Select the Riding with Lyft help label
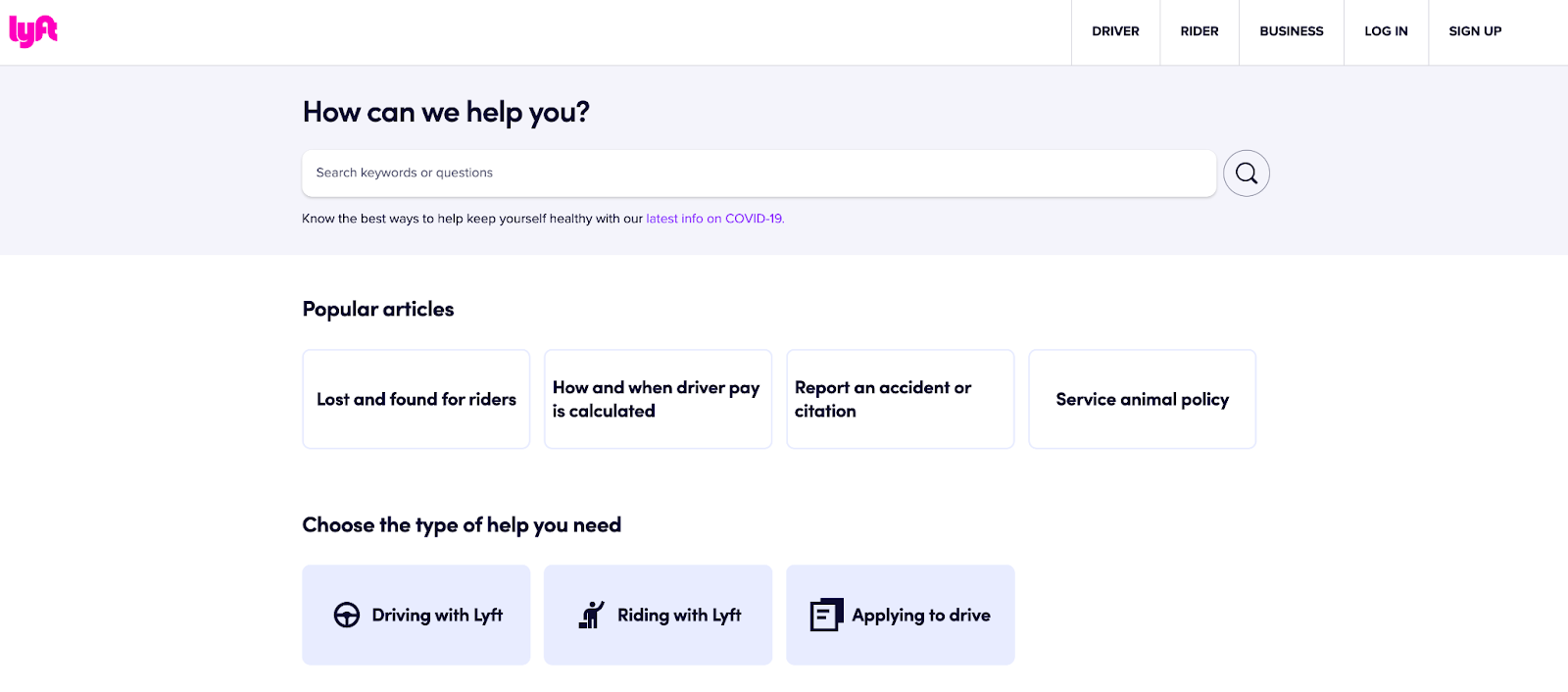The width and height of the screenshot is (1568, 692). [x=679, y=616]
